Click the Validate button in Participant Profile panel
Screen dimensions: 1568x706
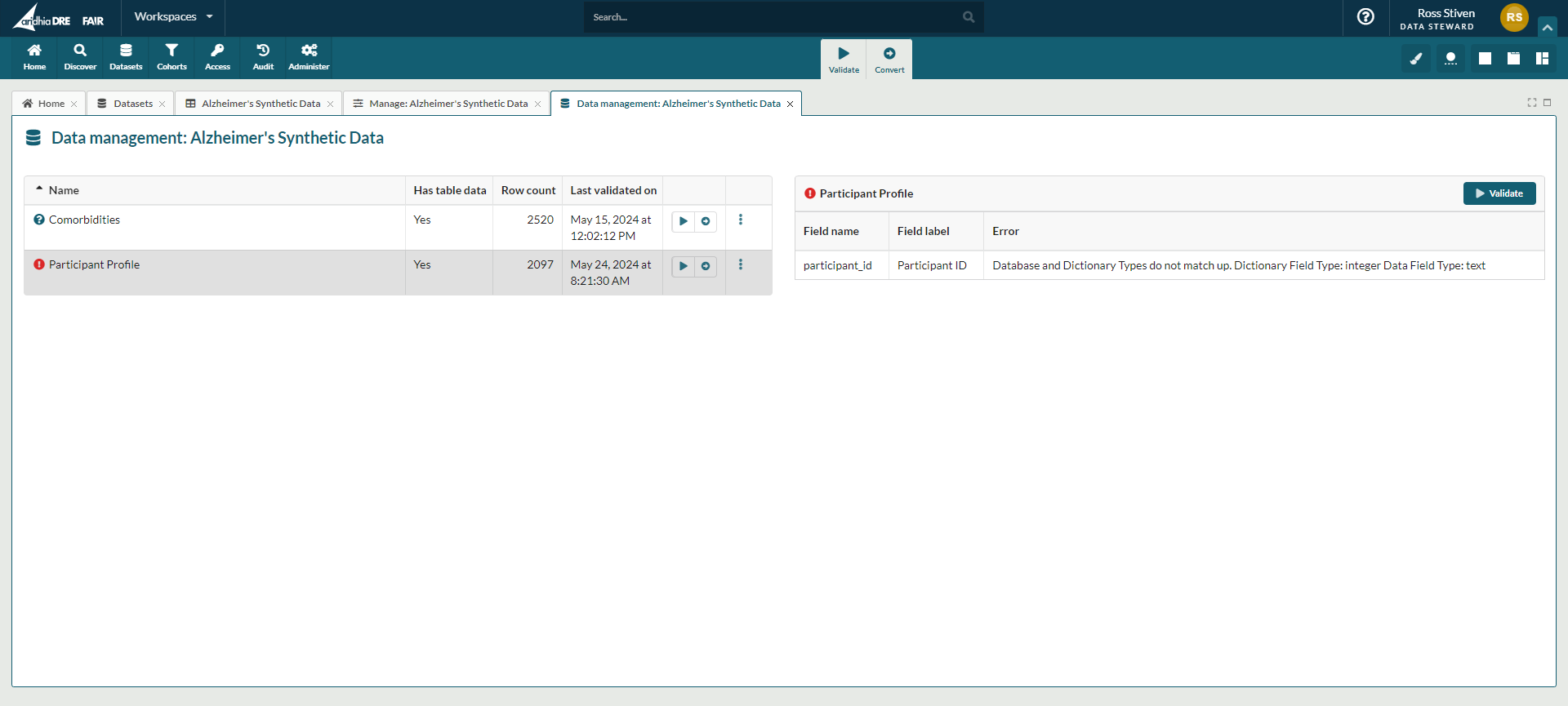click(1499, 193)
